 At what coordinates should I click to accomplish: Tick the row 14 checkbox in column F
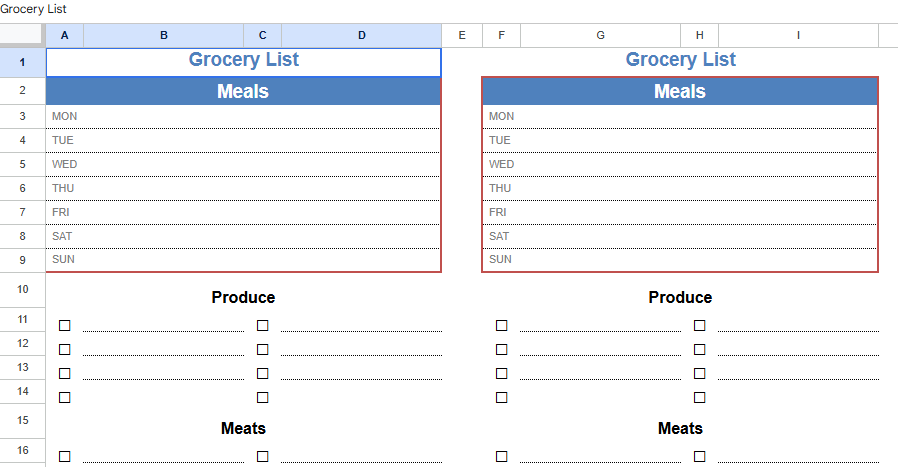pos(501,397)
